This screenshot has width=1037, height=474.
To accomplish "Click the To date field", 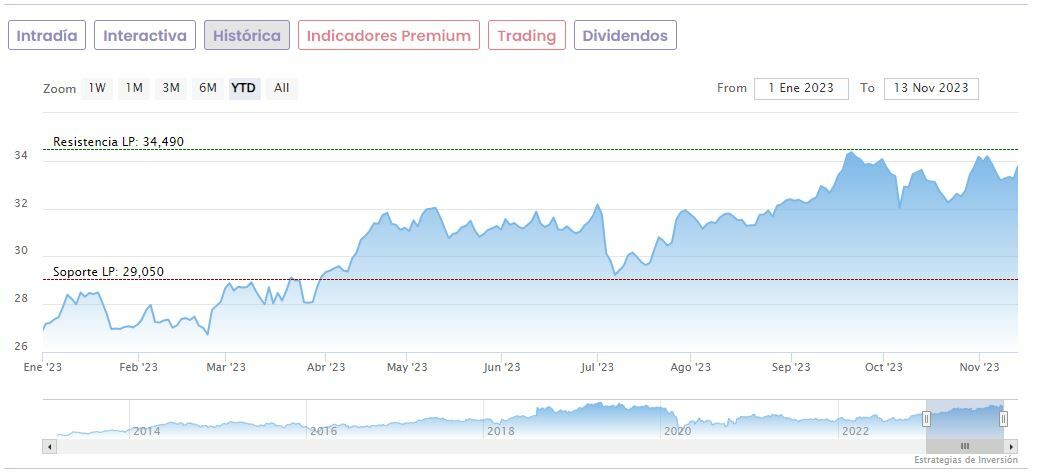I will tap(931, 88).
